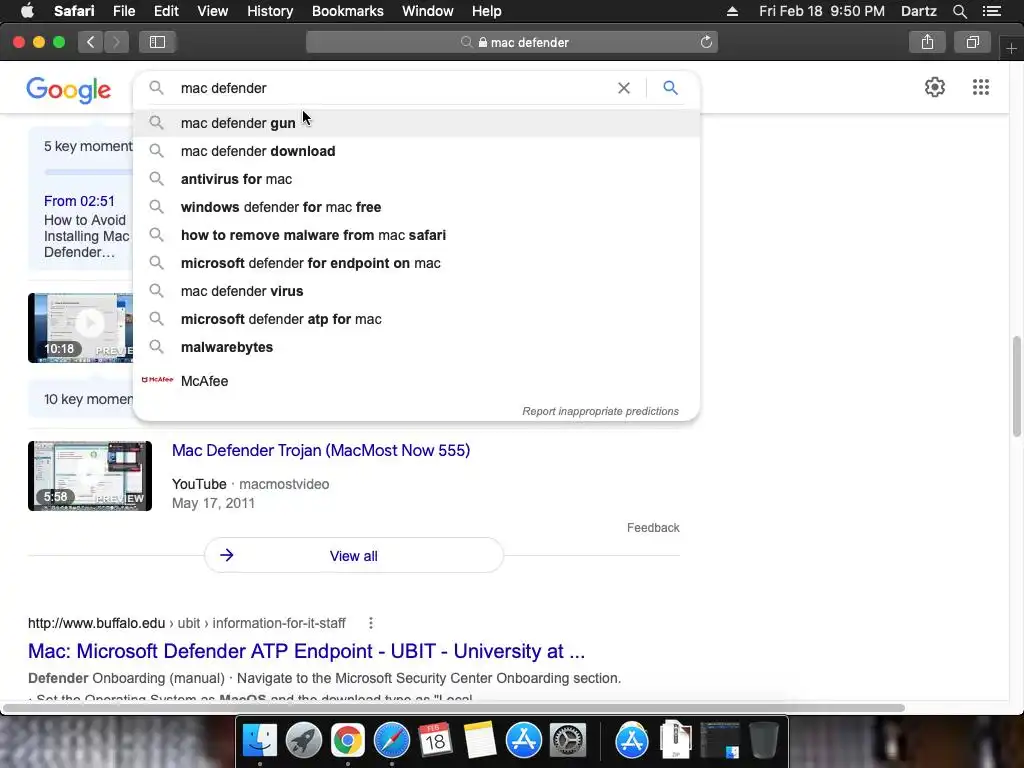
Task: Click the blue magnifier search button
Action: (671, 88)
